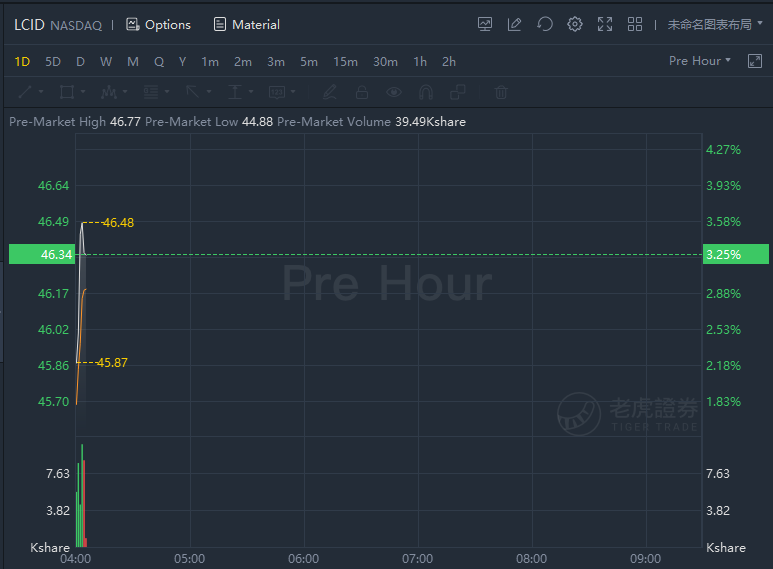Screen dimensions: 773x569
Task: Select the 1h interval
Action: (420, 62)
